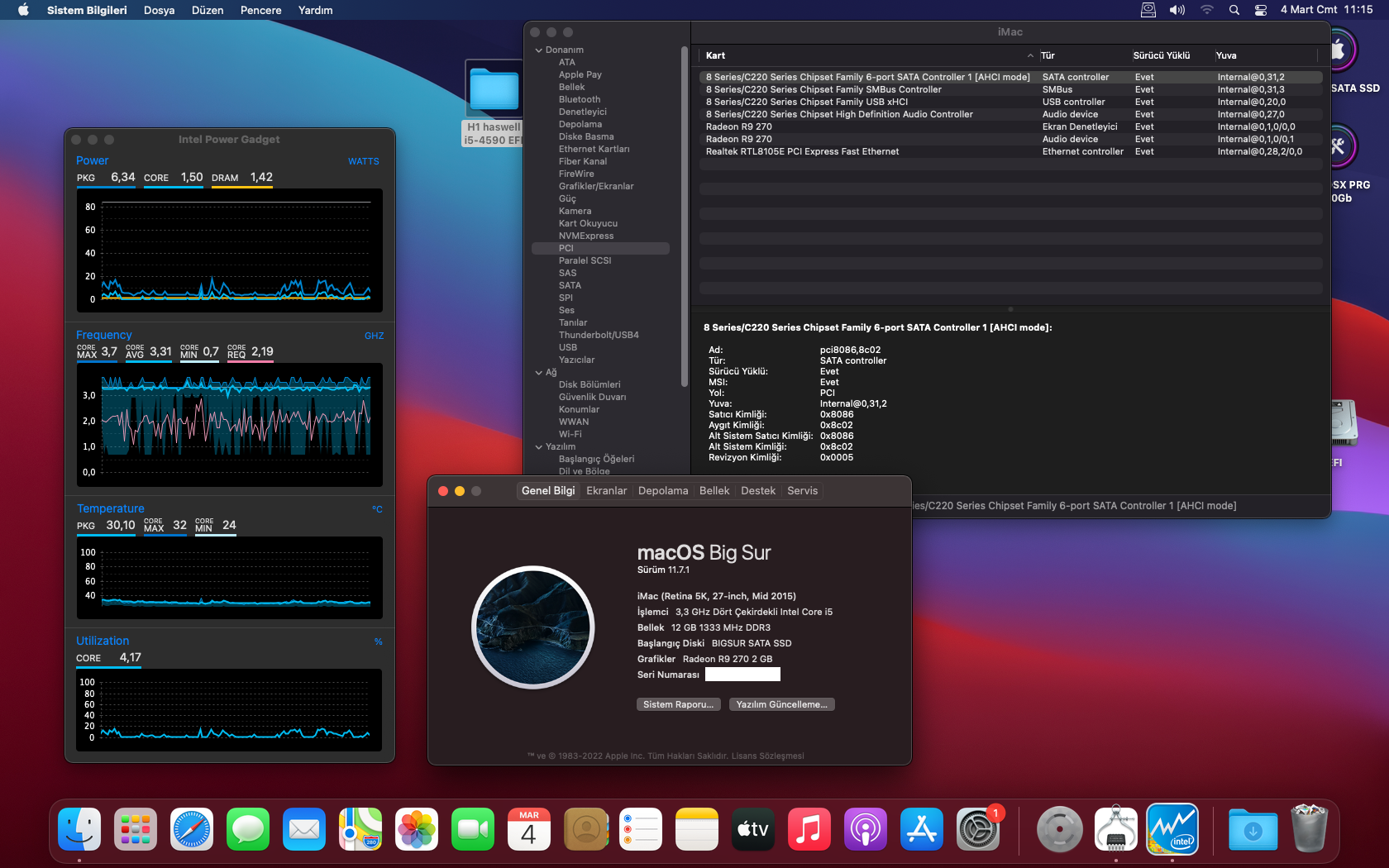Collapse the Donanım section
The width and height of the screenshot is (1389, 868).
539,50
